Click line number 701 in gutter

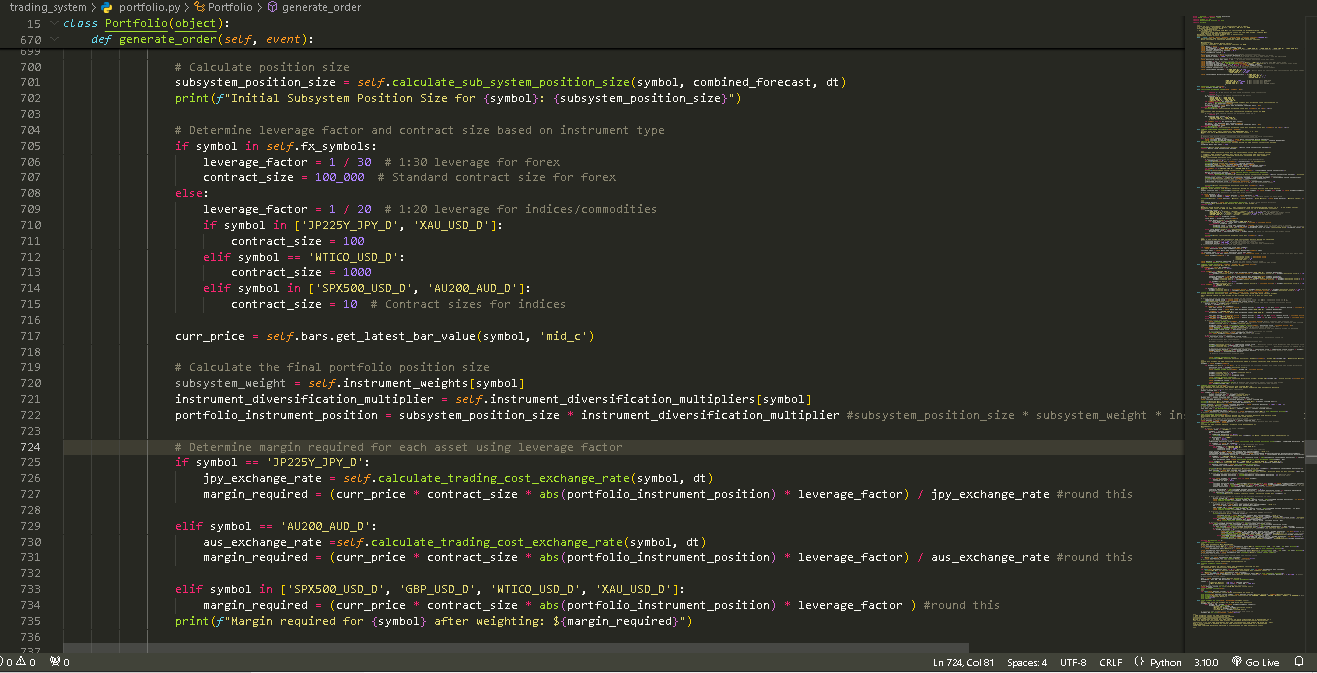coord(30,82)
